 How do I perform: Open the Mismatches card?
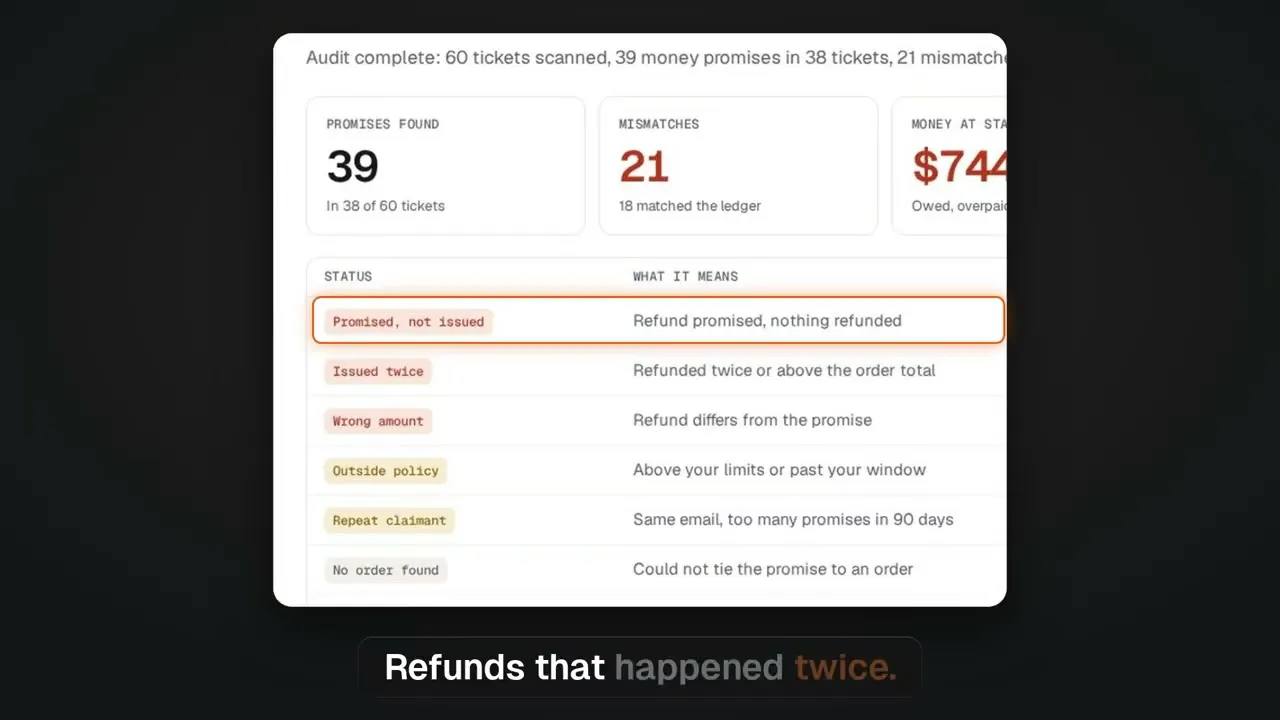pyautogui.click(x=738, y=166)
